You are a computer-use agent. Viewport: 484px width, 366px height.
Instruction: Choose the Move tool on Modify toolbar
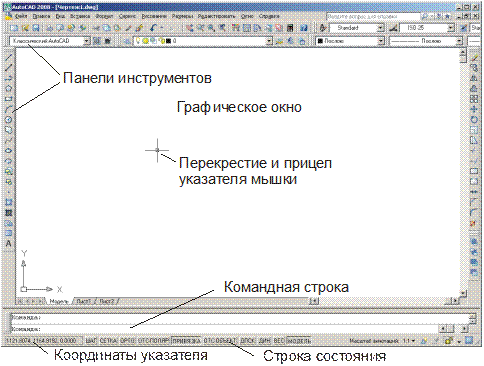point(474,109)
